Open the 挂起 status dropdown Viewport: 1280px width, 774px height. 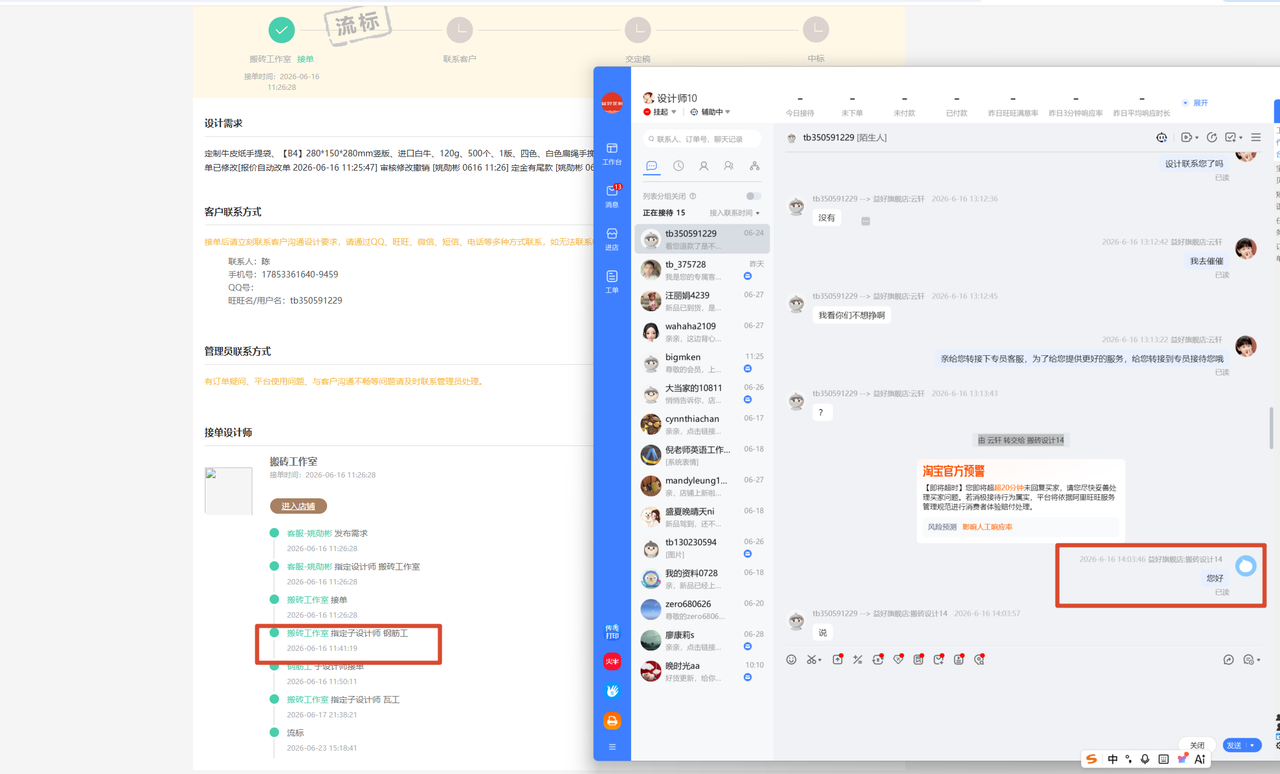(660, 112)
